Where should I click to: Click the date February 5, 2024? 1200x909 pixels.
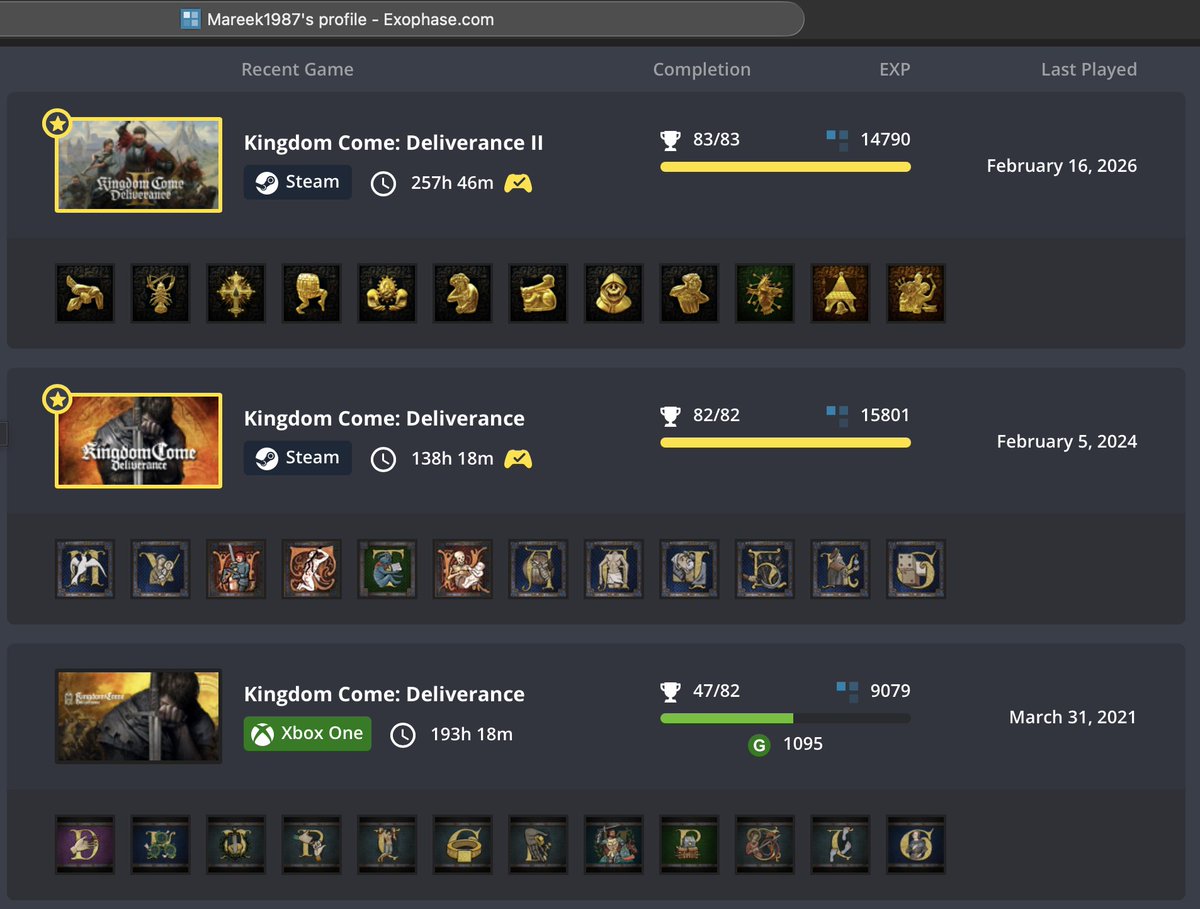(x=1067, y=442)
